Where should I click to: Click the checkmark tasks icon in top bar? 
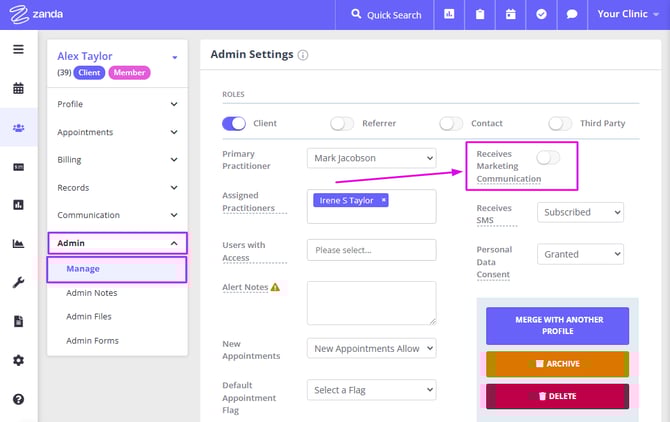click(541, 15)
